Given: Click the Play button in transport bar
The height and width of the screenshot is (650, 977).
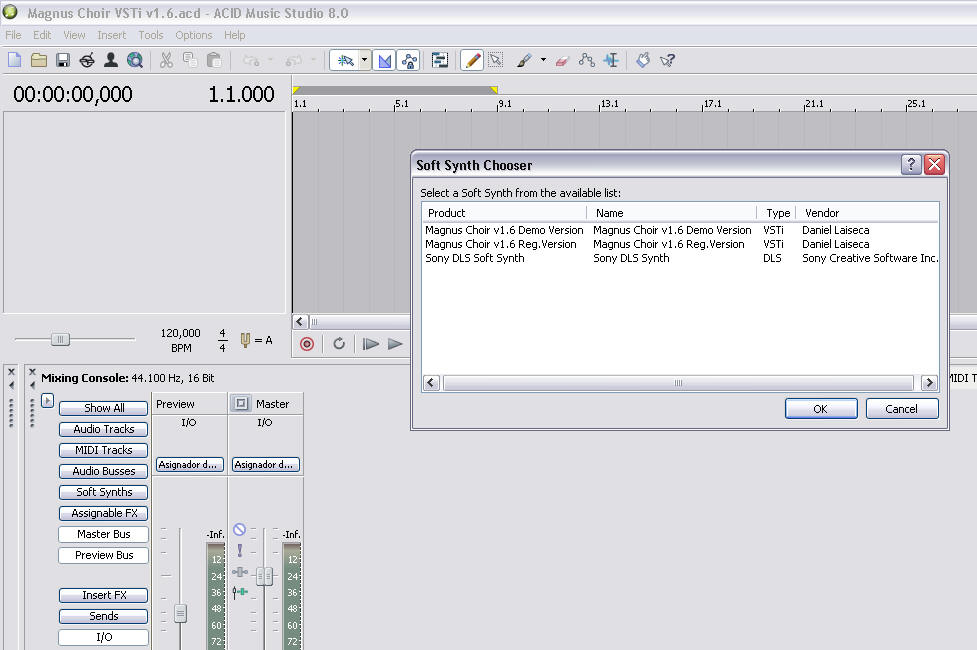Looking at the screenshot, I should [395, 344].
